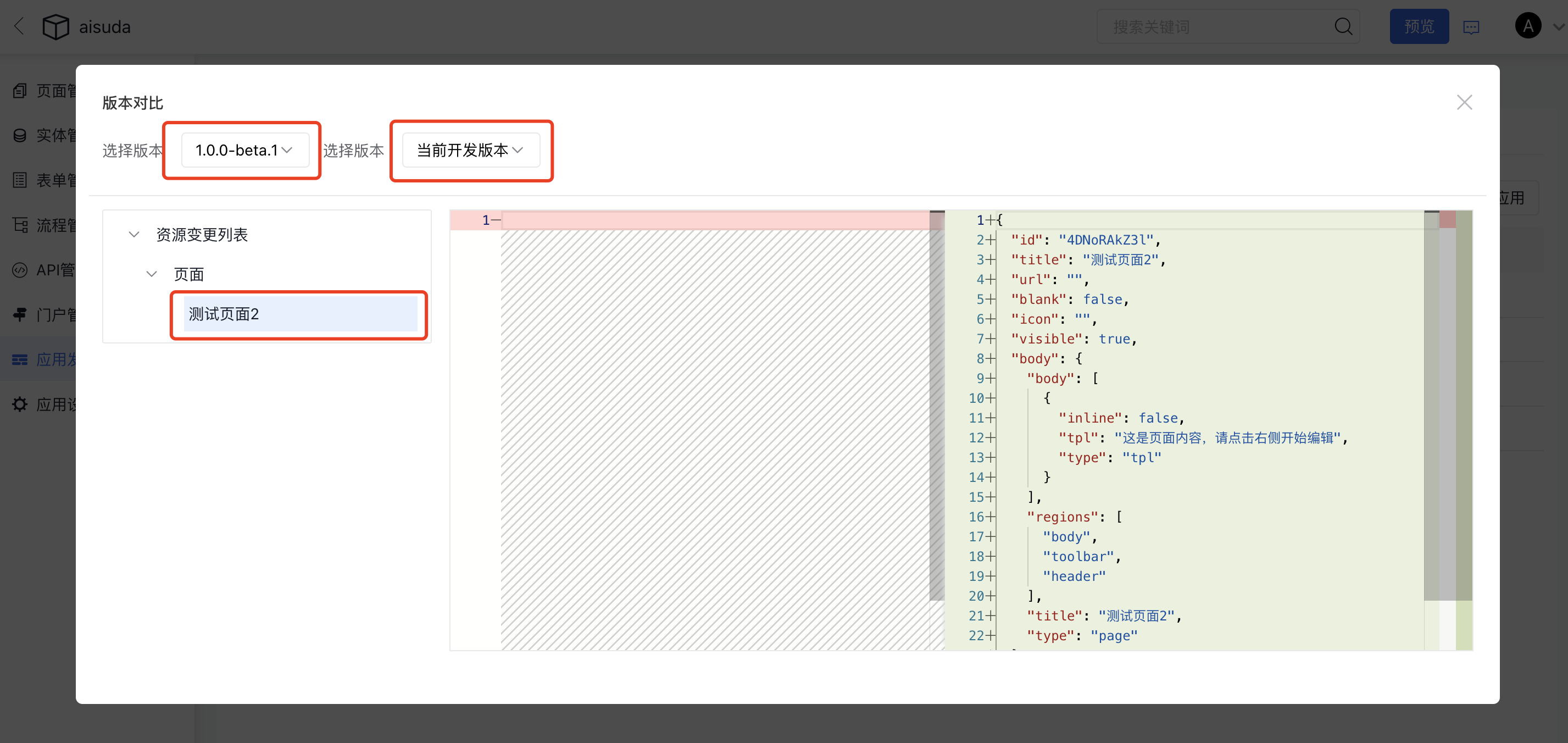This screenshot has height=743, width=1568.
Task: Click the 表单管理 form icon
Action: point(20,180)
